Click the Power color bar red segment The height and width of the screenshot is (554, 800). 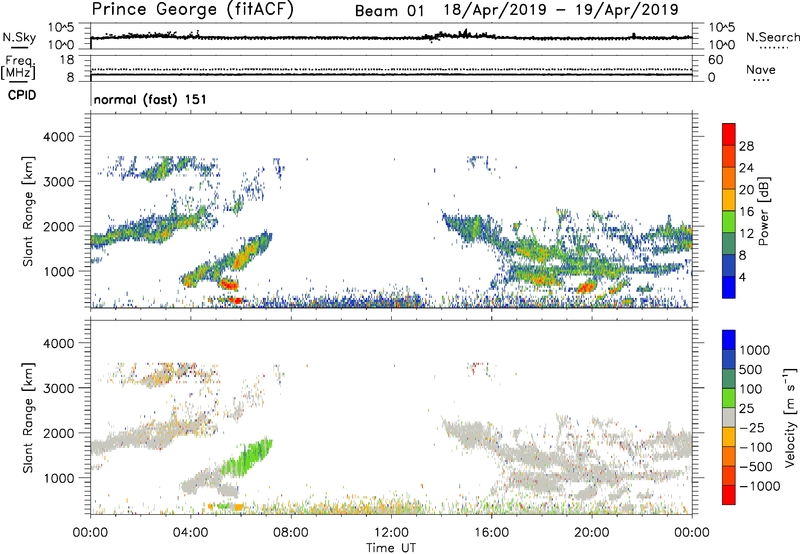[729, 134]
